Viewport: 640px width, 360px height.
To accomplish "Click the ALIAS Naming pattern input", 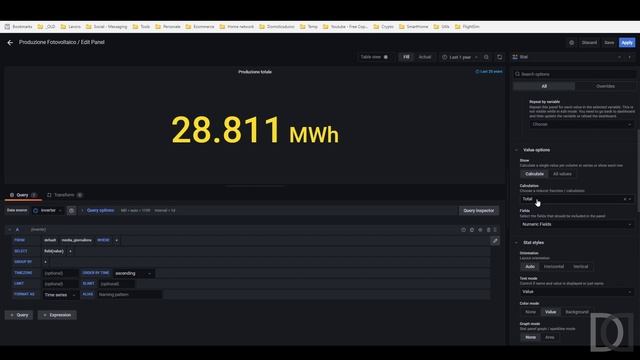I will [x=129, y=295].
